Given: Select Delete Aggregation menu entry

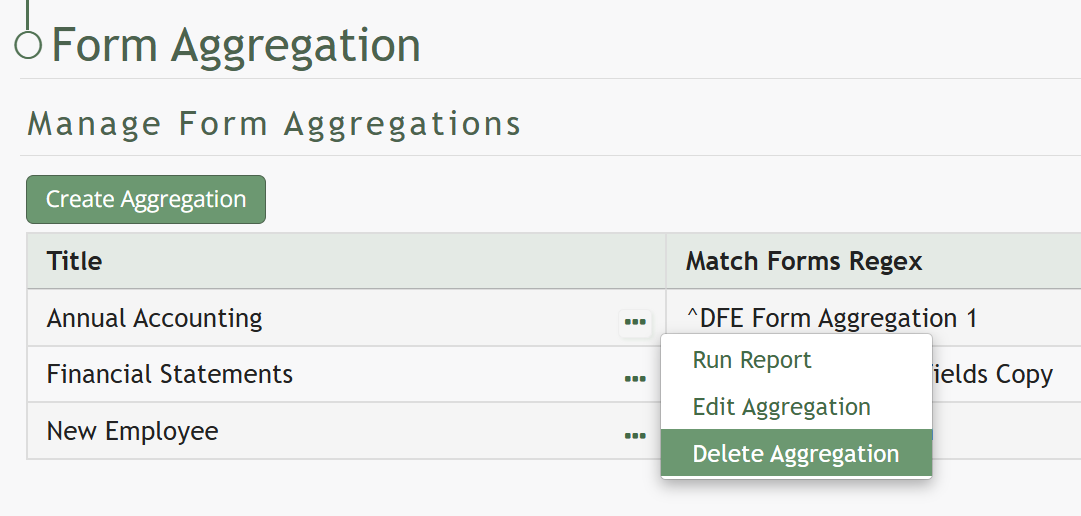Looking at the screenshot, I should click(795, 454).
